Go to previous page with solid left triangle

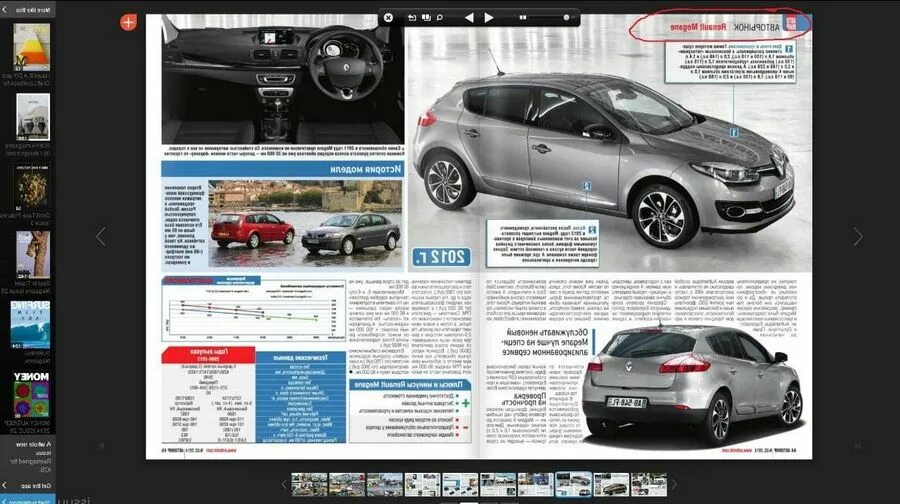coord(469,18)
